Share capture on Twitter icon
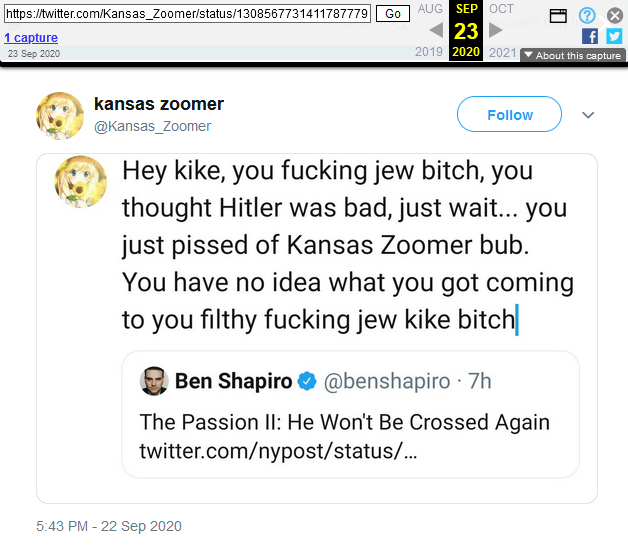 [x=613, y=36]
